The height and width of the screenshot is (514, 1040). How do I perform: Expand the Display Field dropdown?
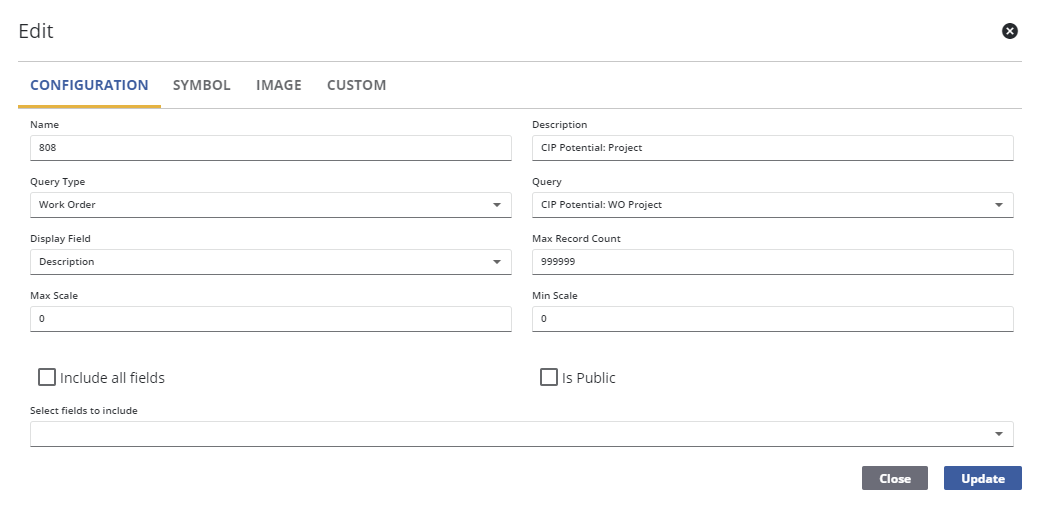click(x=497, y=262)
